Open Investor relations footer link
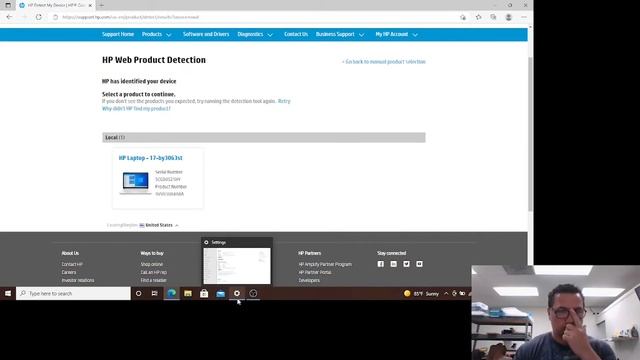 click(x=78, y=280)
